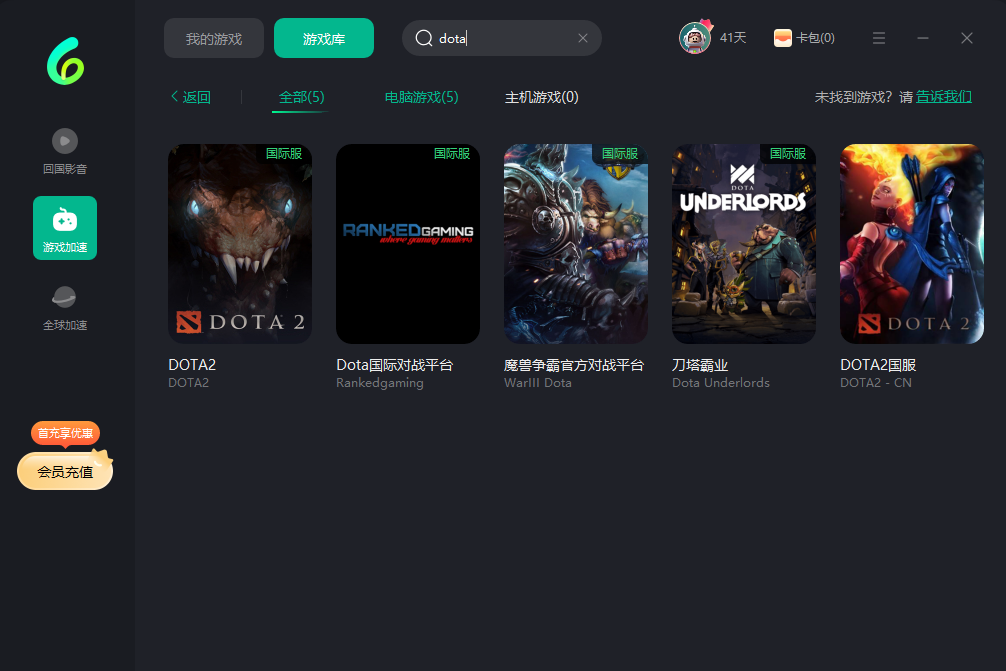
Task: Open the 卡包 card wallet
Action: point(804,38)
